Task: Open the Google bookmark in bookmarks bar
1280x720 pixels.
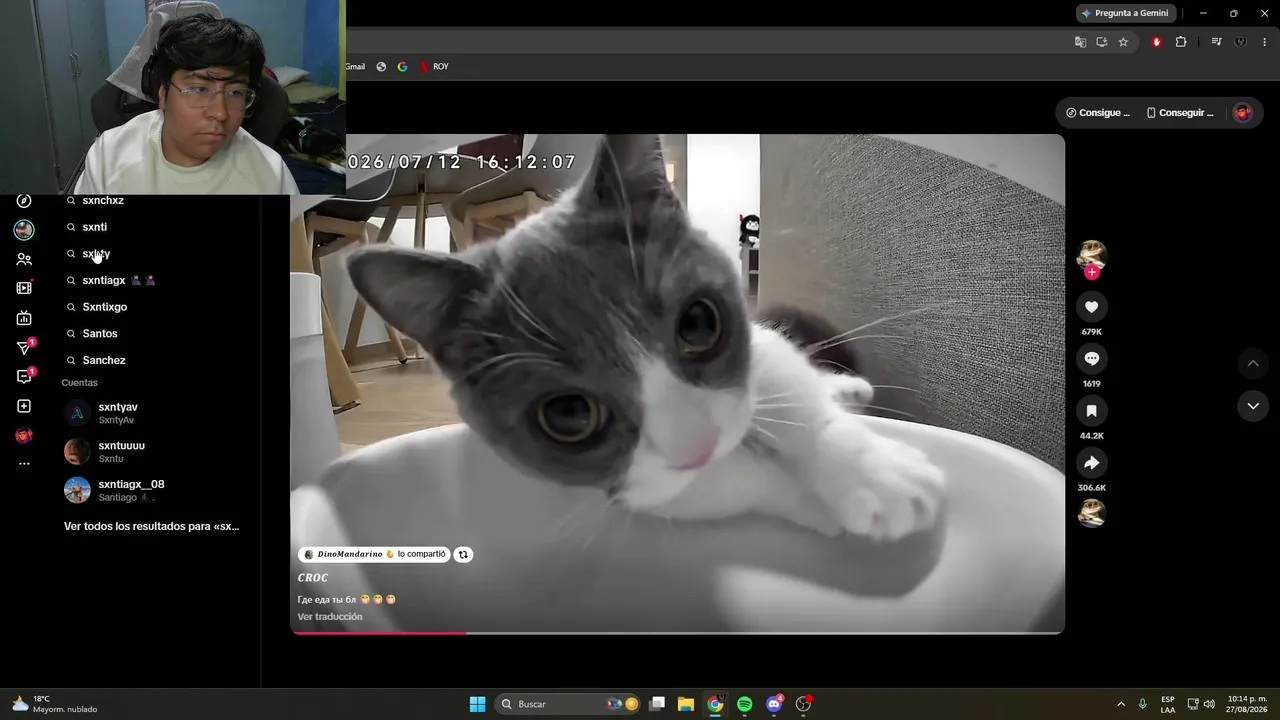Action: point(403,67)
